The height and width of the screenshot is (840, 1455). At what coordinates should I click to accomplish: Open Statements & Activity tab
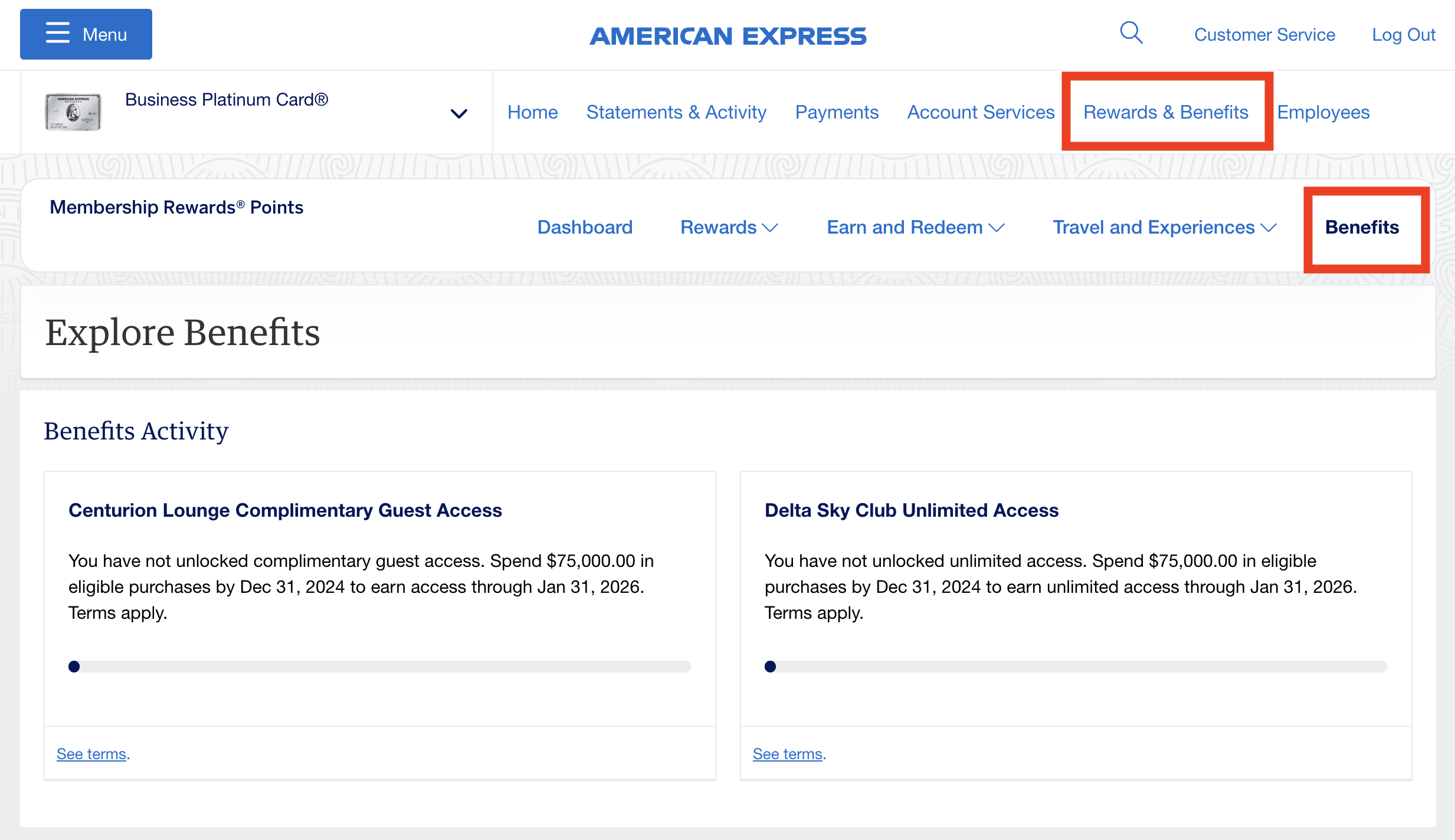(676, 112)
